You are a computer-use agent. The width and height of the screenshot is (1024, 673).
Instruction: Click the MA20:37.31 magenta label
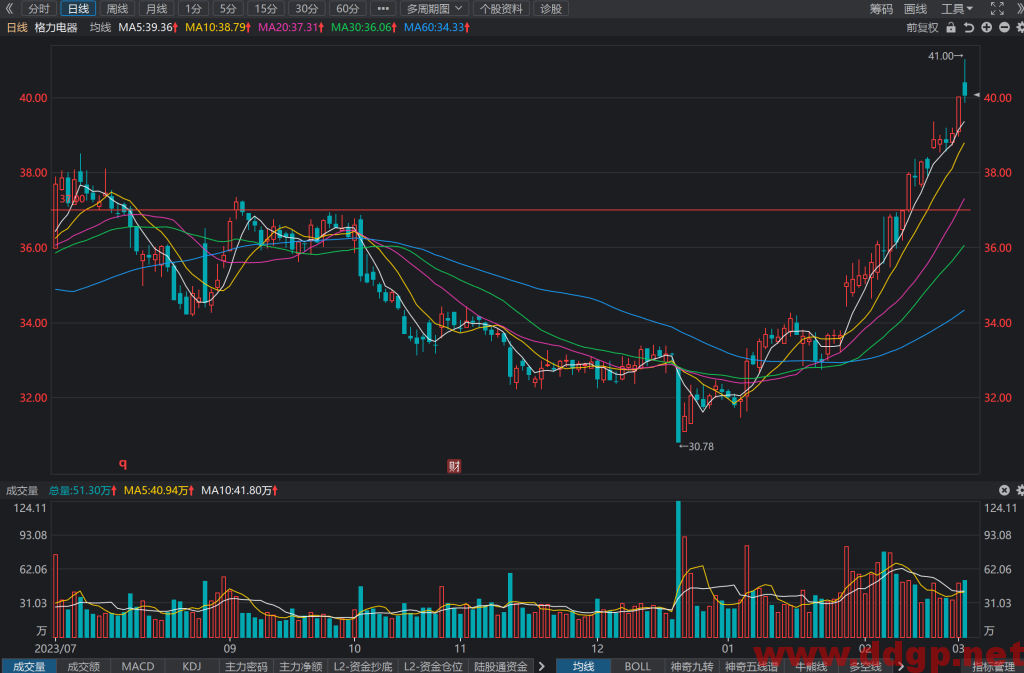pos(291,27)
